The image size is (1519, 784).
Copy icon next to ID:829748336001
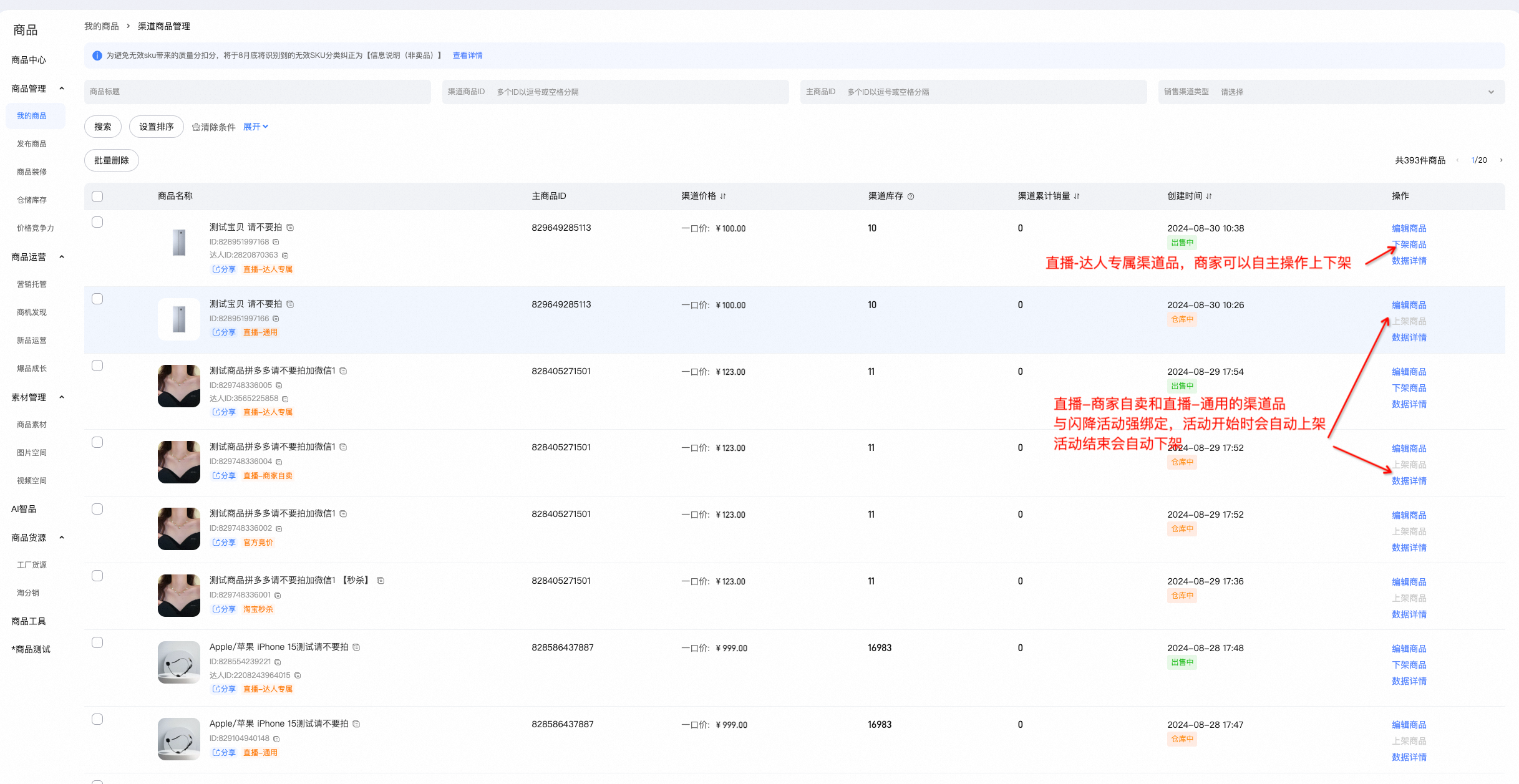tap(278, 595)
